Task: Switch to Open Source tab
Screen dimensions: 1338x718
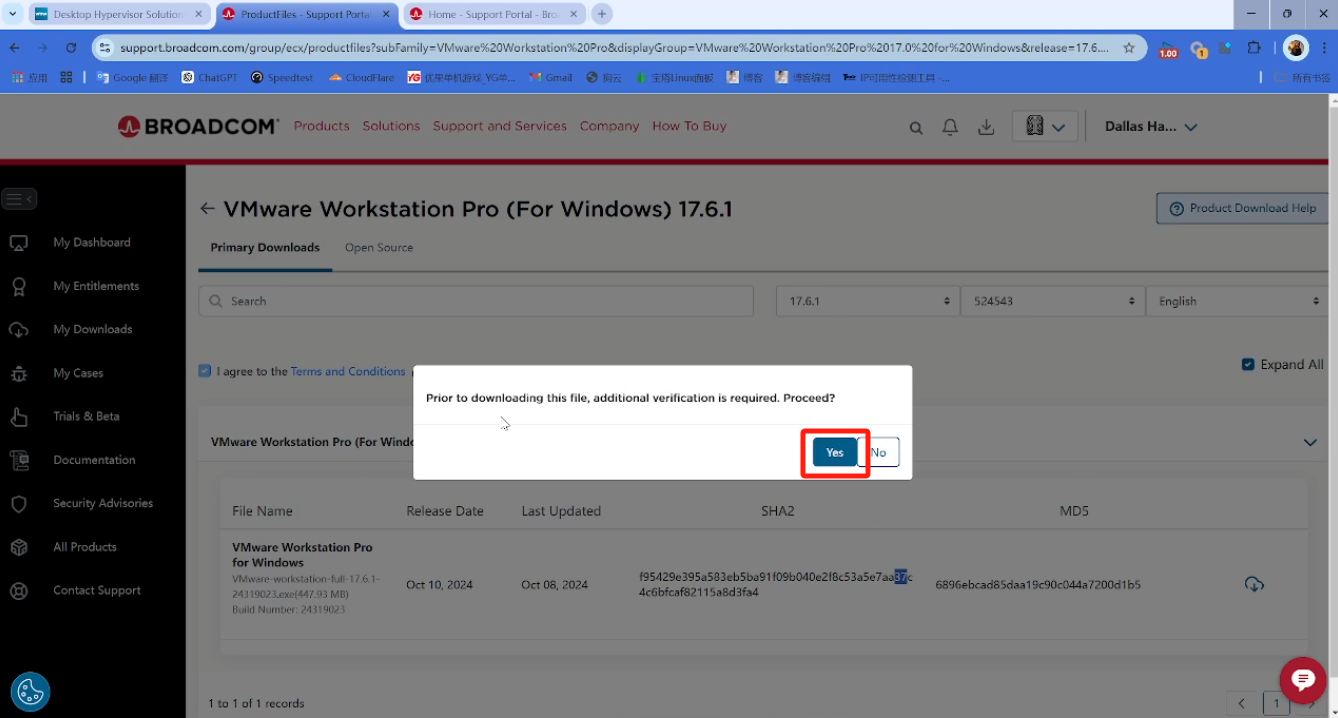Action: coord(379,247)
